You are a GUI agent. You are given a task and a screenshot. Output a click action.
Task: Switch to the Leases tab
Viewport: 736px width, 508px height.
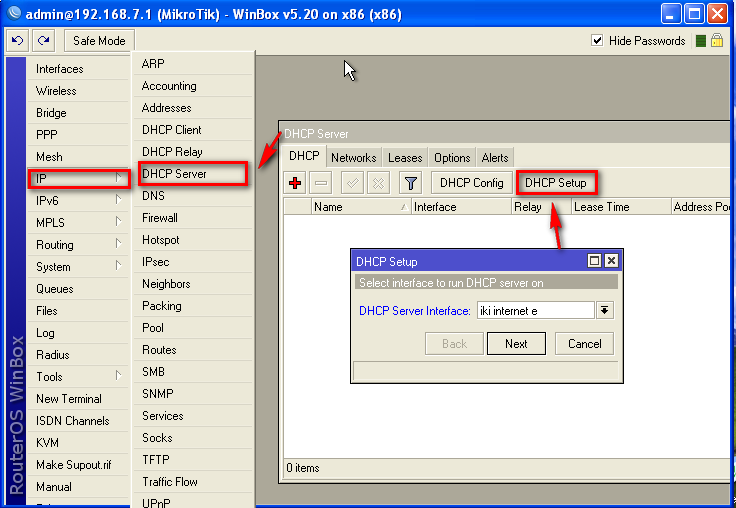(x=405, y=158)
